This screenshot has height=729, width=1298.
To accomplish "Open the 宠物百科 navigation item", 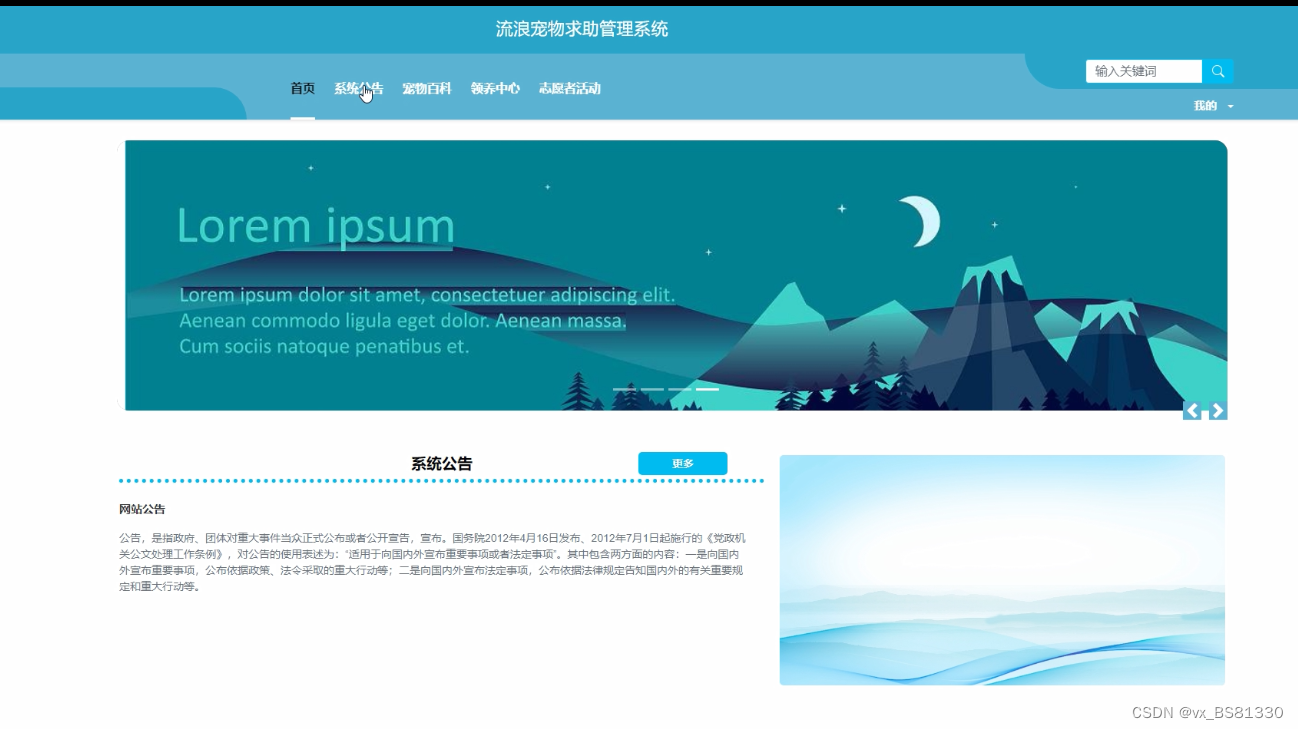I will pos(427,88).
